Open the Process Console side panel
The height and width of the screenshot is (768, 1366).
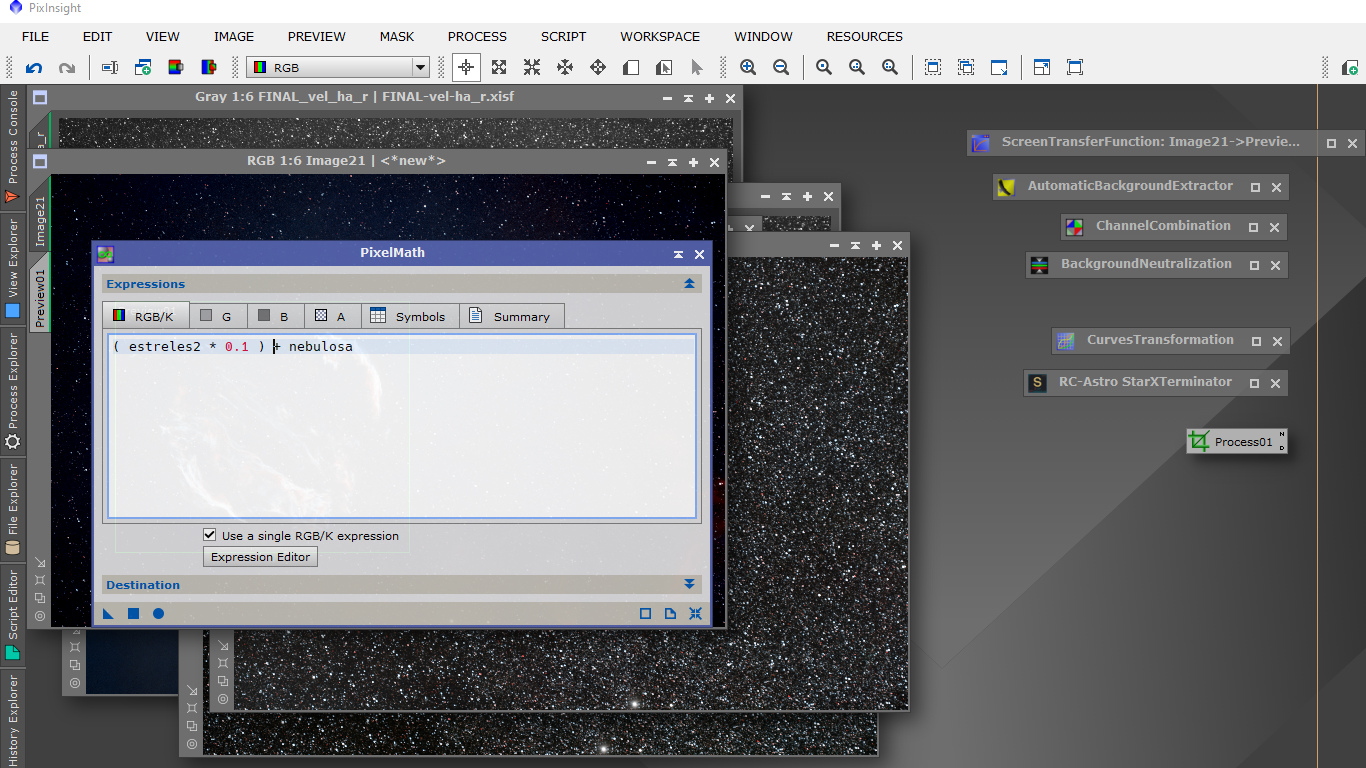tap(12, 146)
